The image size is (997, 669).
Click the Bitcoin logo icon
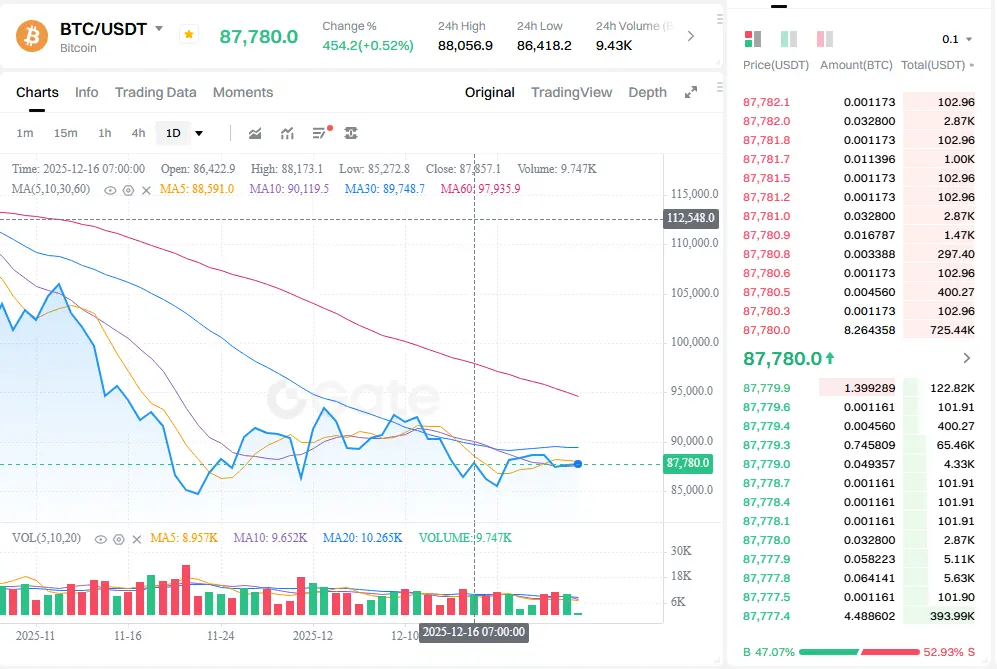click(x=32, y=36)
